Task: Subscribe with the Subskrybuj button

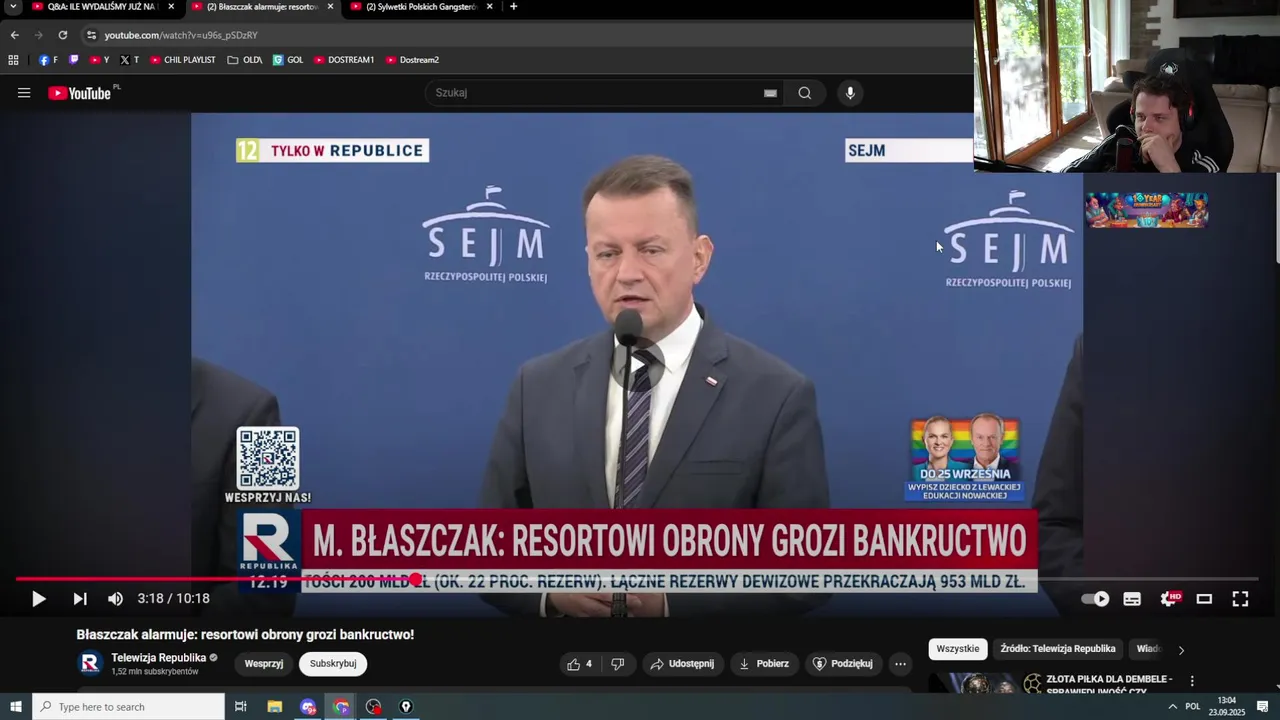Action: (x=333, y=664)
